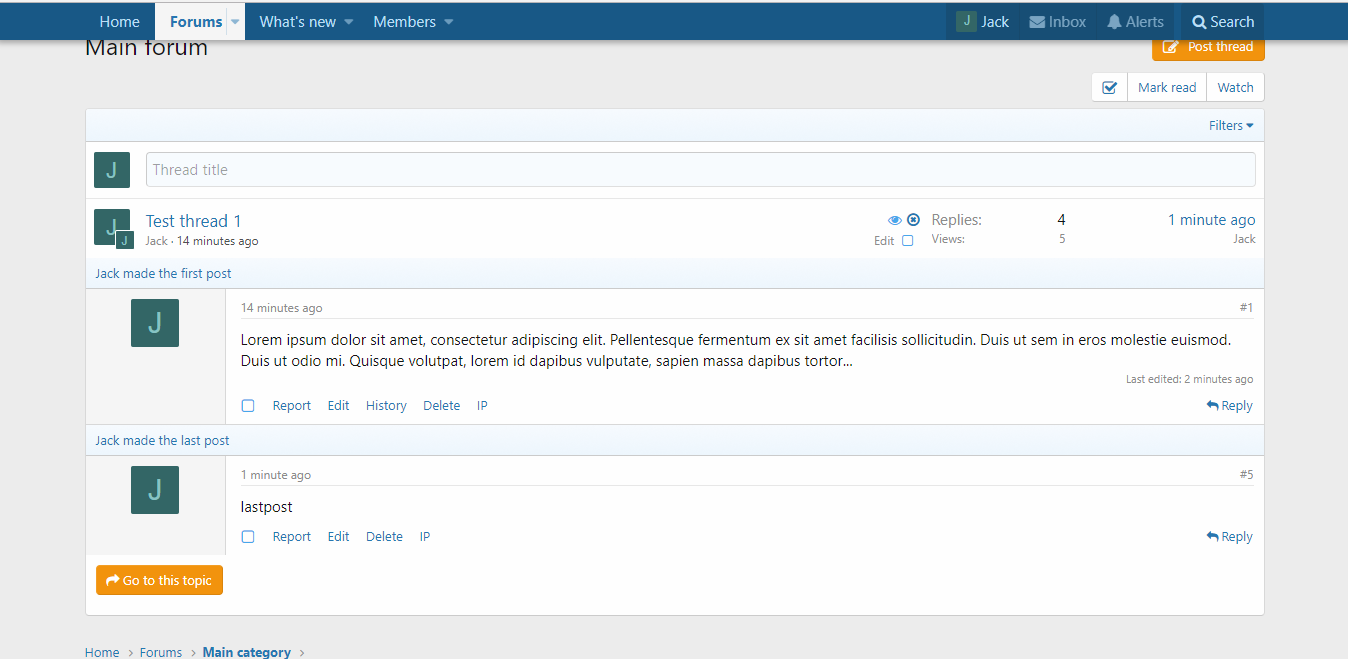Click the Post thread button
Viewport: 1348px width, 659px height.
point(1208,47)
